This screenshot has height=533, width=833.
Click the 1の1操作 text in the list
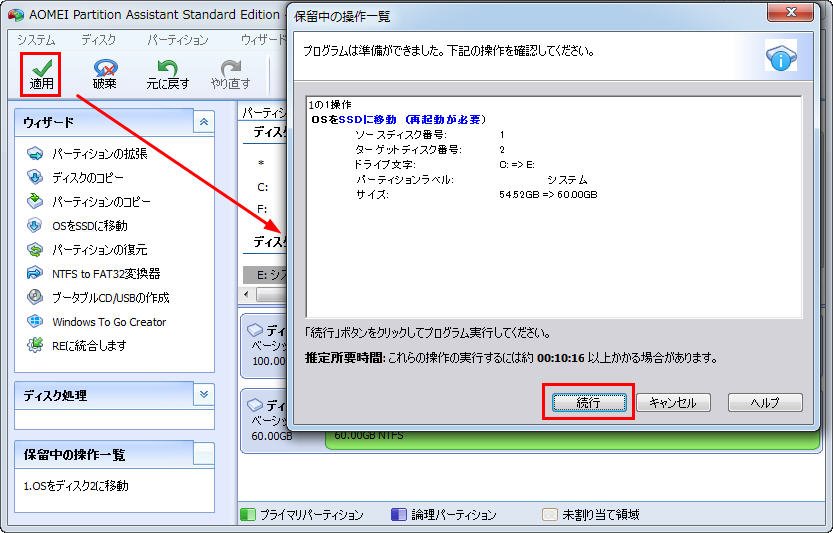coord(330,105)
